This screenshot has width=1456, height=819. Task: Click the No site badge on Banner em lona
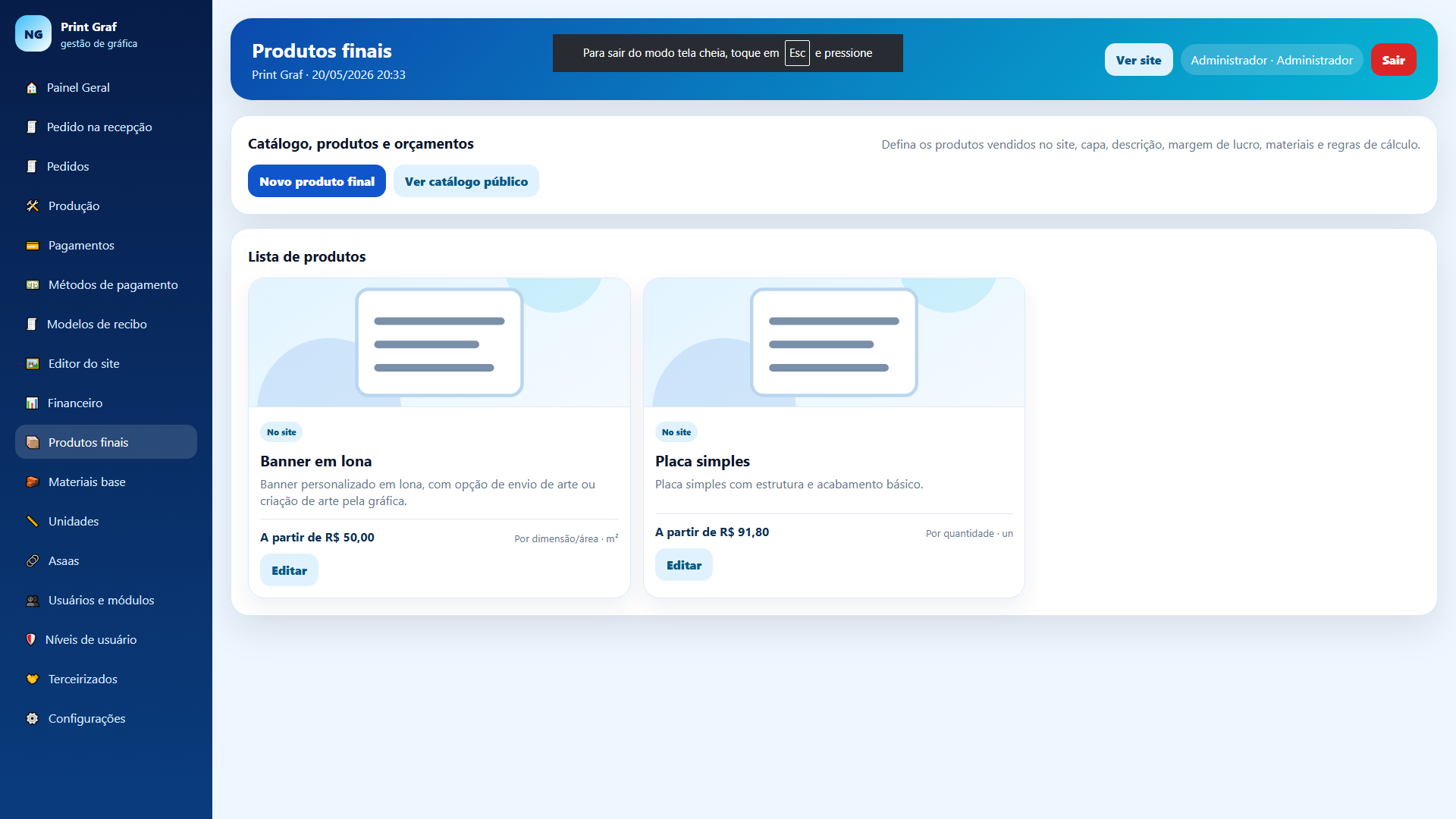point(281,432)
